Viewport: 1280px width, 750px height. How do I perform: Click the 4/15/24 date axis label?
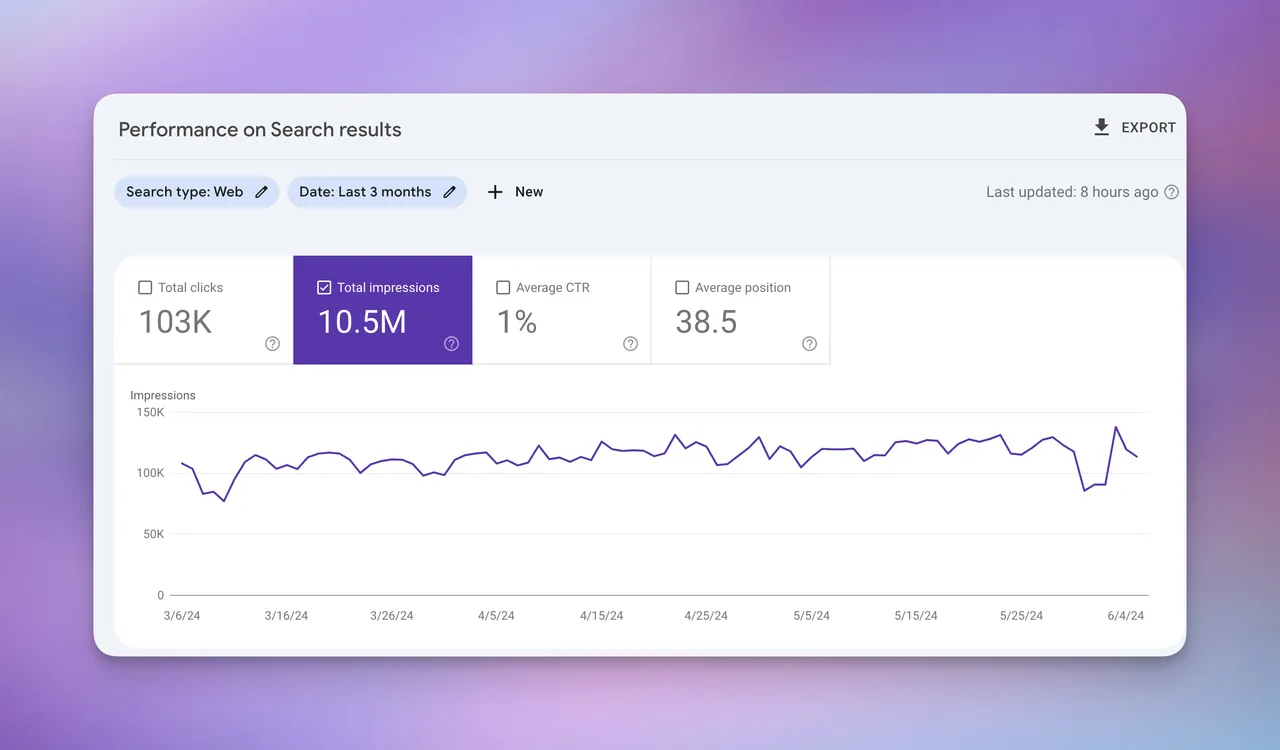point(601,616)
